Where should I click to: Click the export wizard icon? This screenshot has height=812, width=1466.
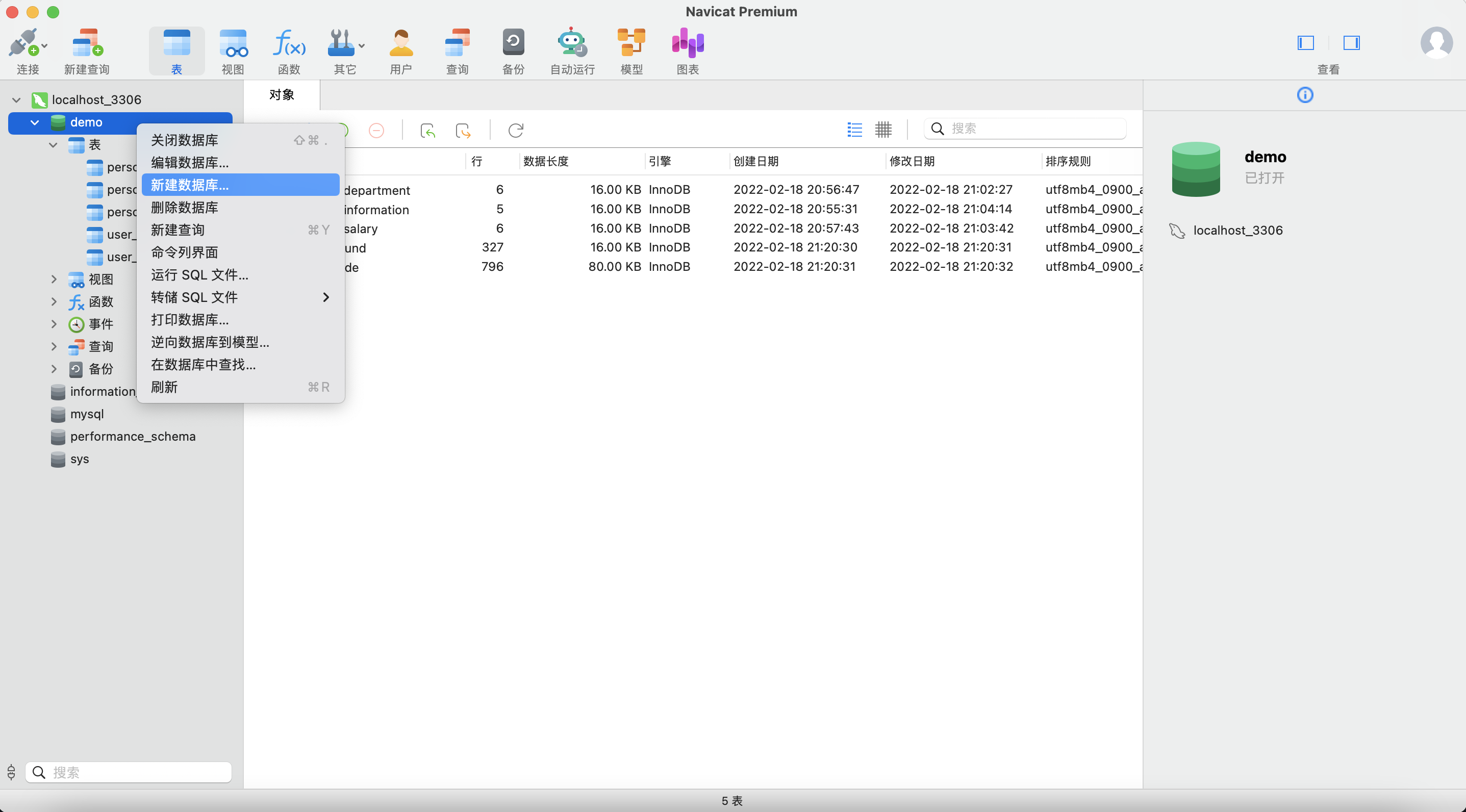tap(463, 130)
